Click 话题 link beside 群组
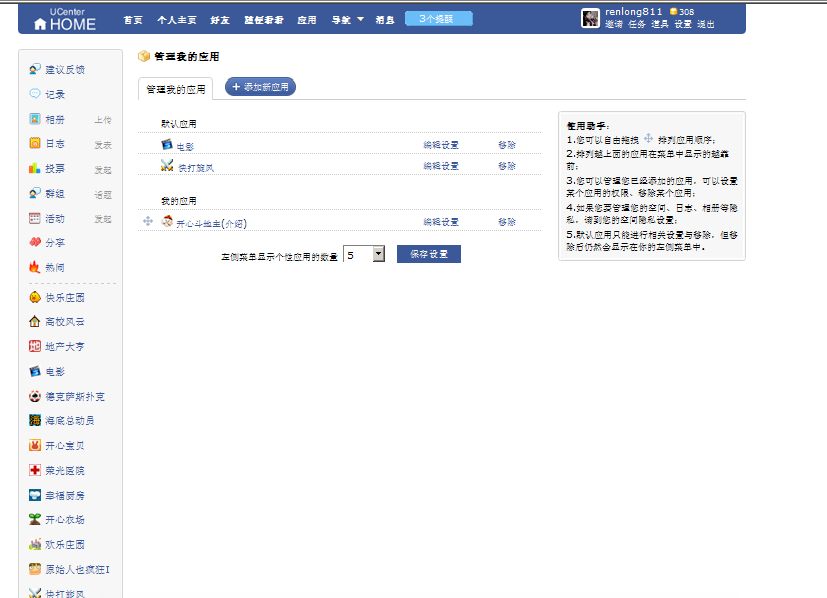The height and width of the screenshot is (598, 827). [x=103, y=195]
